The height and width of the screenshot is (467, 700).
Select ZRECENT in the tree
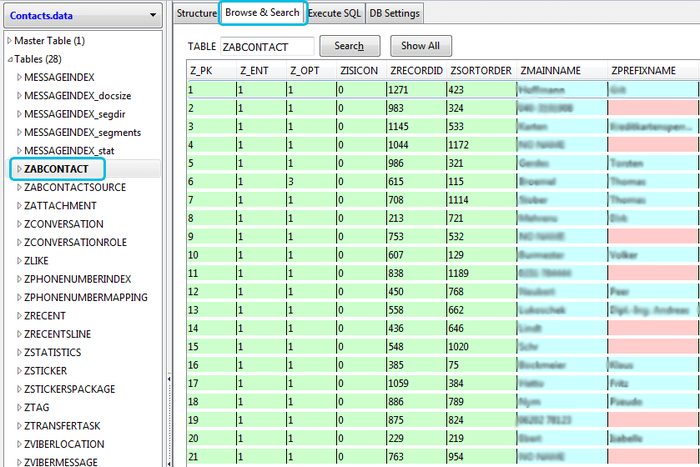(45, 316)
